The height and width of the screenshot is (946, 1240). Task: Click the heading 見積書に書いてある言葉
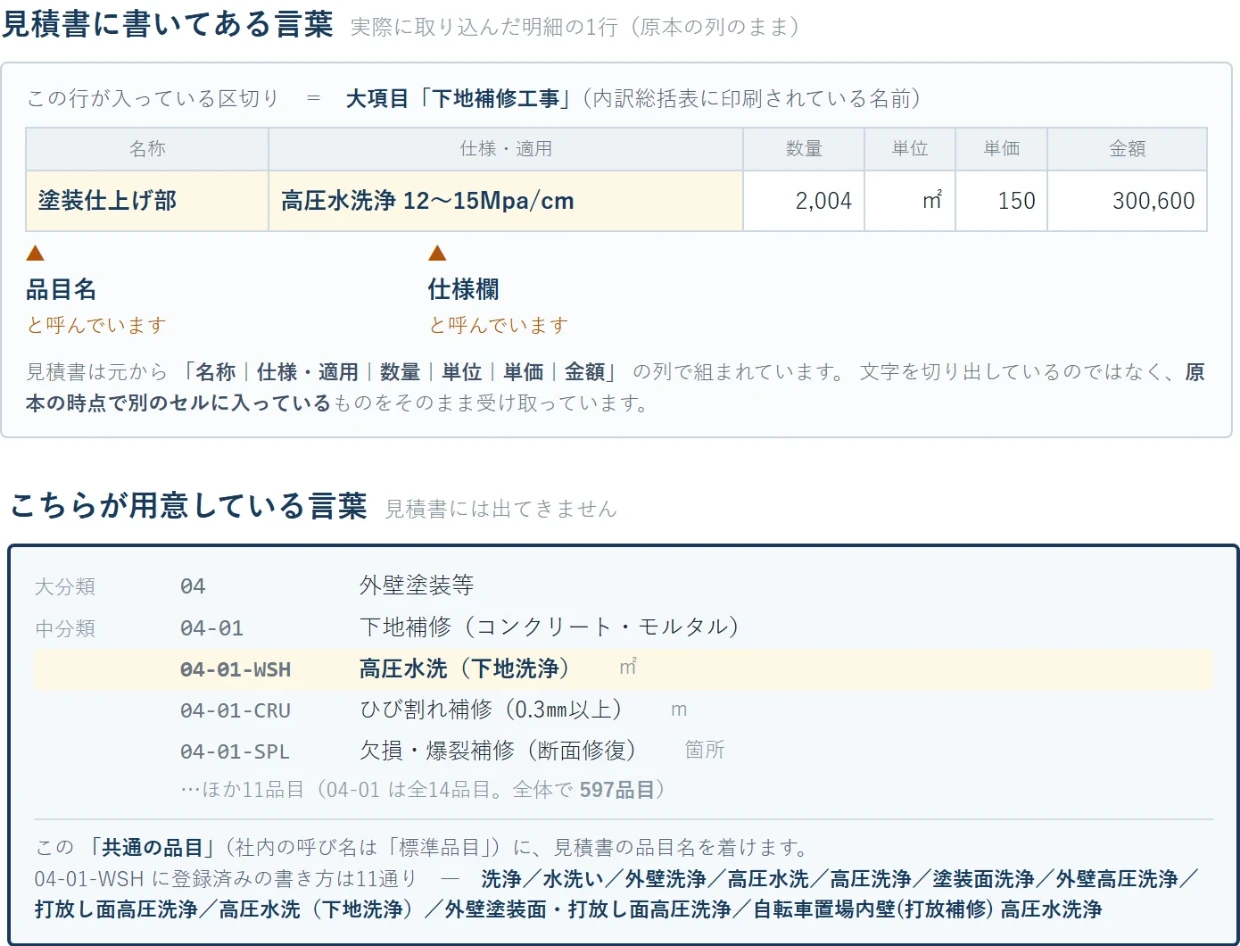167,23
